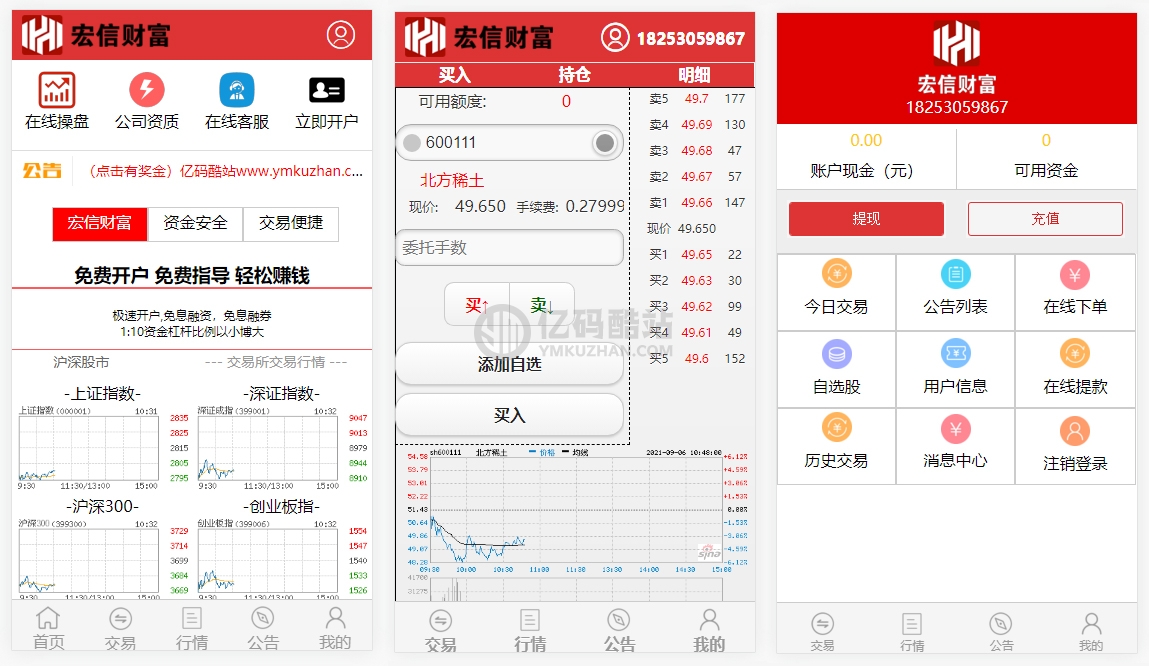Select the 资金安全 tab
Screen dimensions: 1149x666
[x=195, y=223]
